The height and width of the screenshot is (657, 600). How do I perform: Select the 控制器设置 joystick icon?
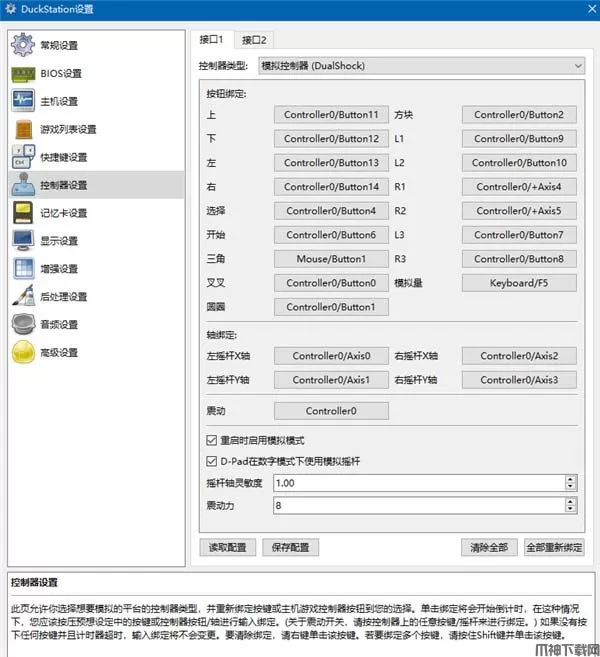click(23, 185)
